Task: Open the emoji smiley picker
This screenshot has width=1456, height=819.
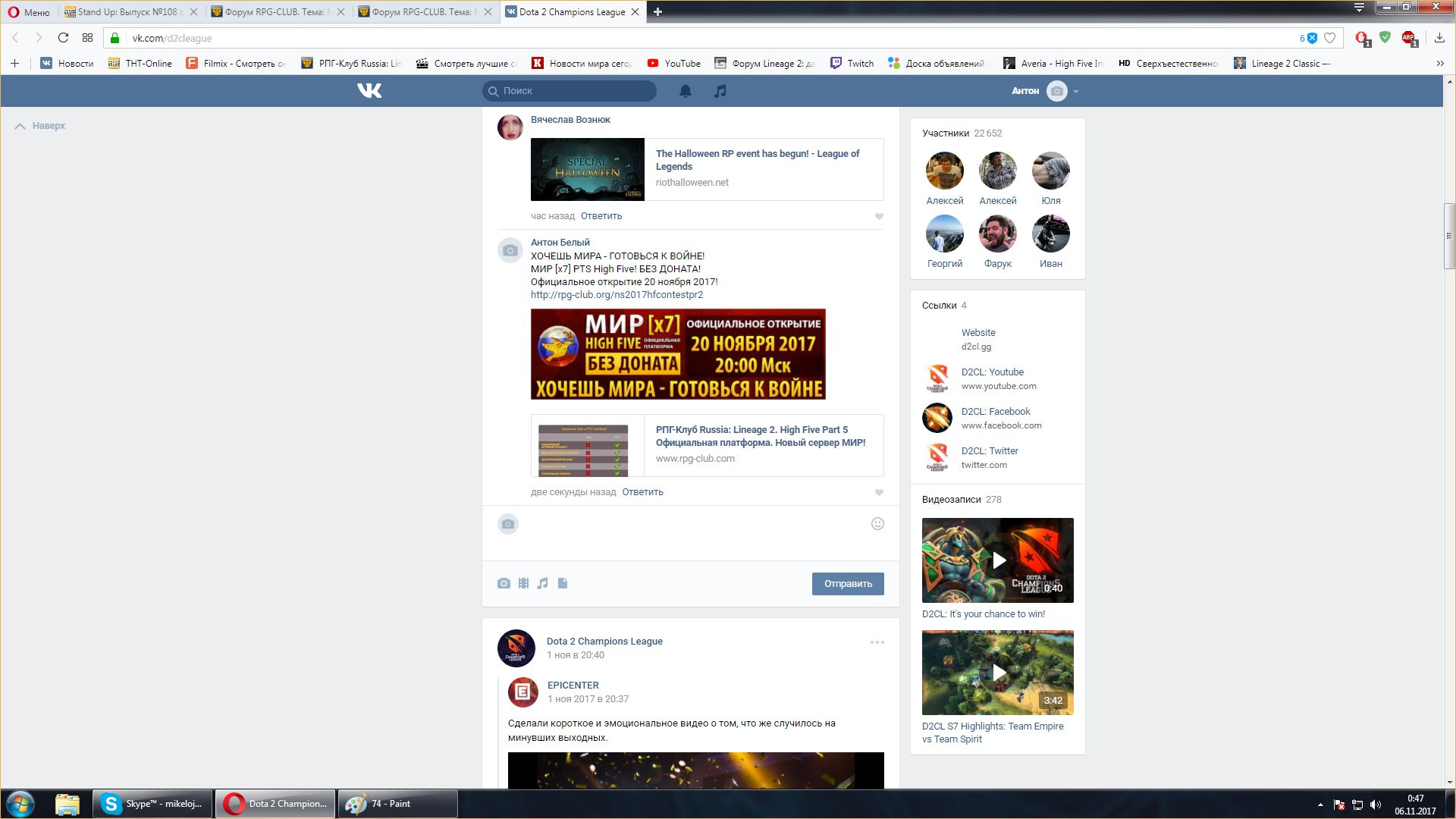Action: pyautogui.click(x=877, y=524)
